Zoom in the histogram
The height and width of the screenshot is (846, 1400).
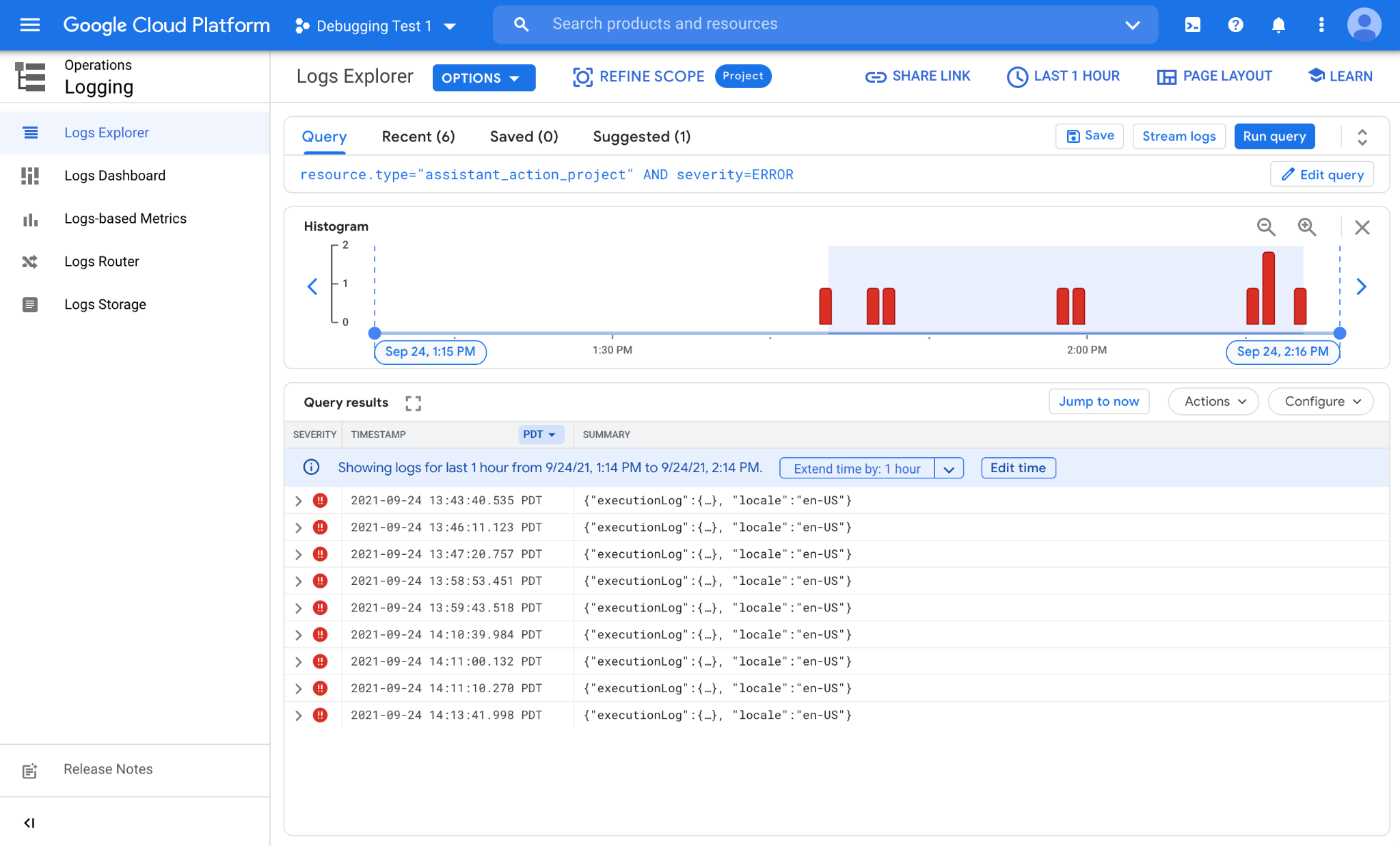pyautogui.click(x=1307, y=227)
